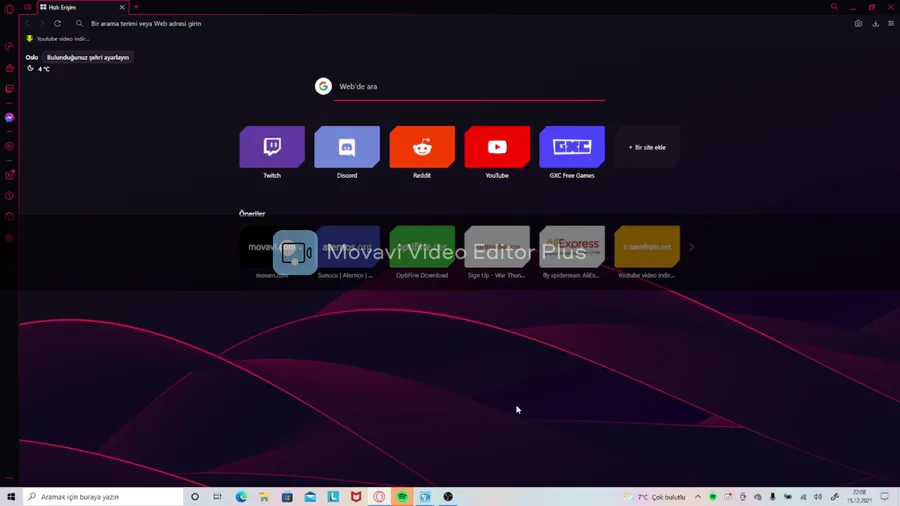Viewport: 900px width, 506px height.
Task: Click Bulunduğunuz şehri ayarlayın button
Action: [x=88, y=57]
